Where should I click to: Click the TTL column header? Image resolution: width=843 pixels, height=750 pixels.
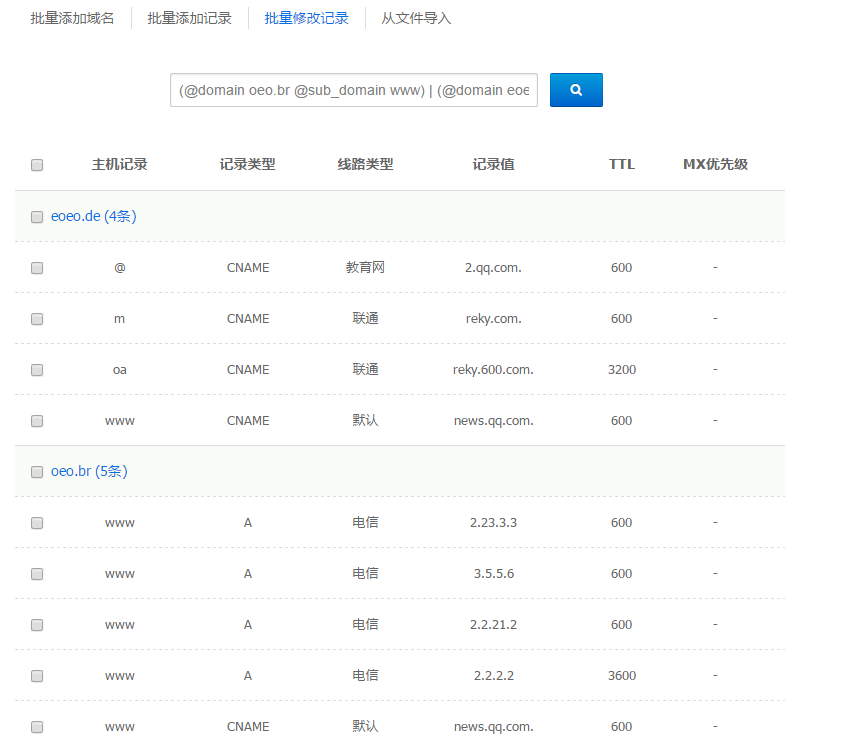pyautogui.click(x=621, y=164)
